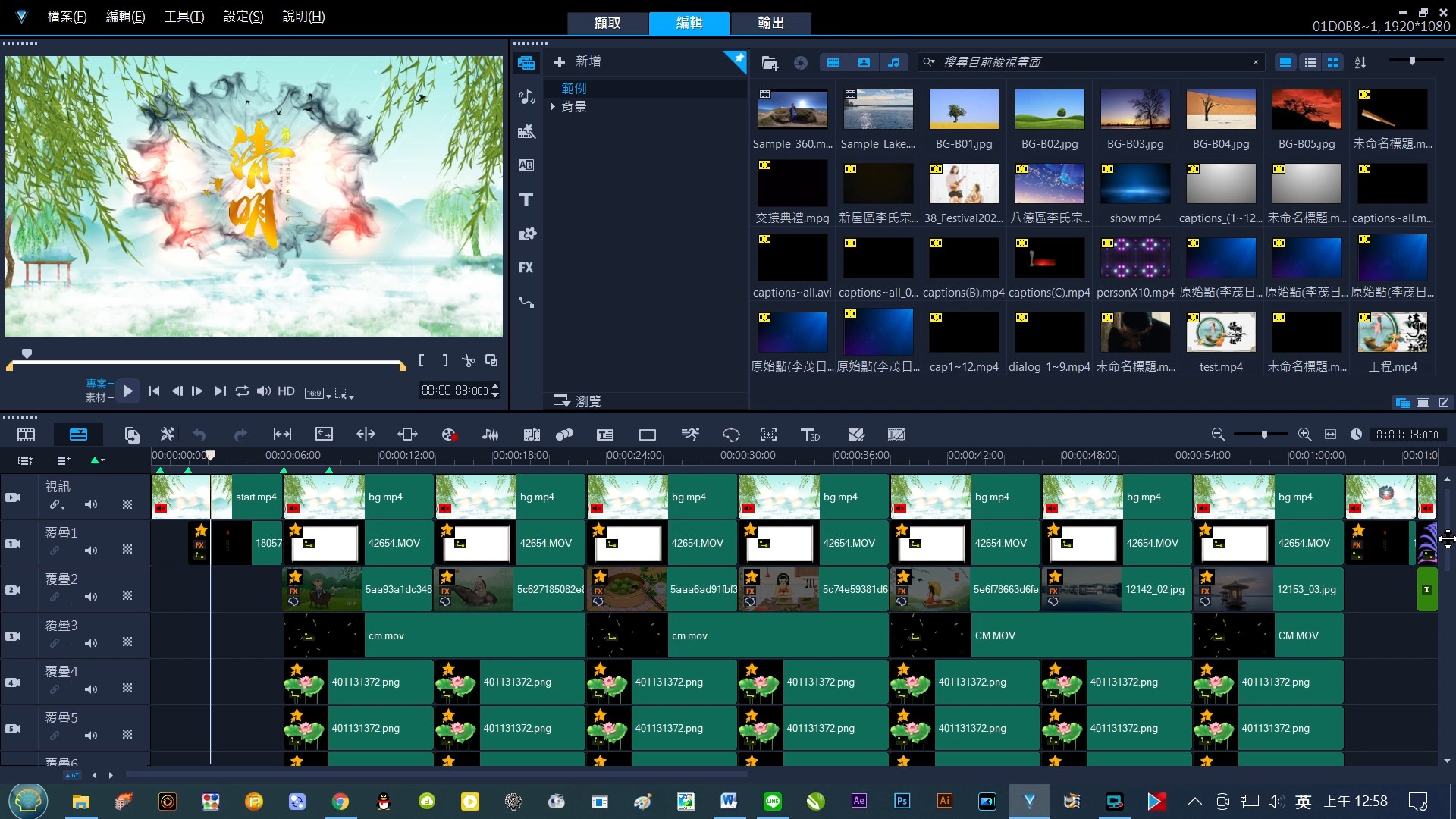The width and height of the screenshot is (1456, 819).
Task: Open the multi-camera editor tool
Action: click(x=647, y=435)
